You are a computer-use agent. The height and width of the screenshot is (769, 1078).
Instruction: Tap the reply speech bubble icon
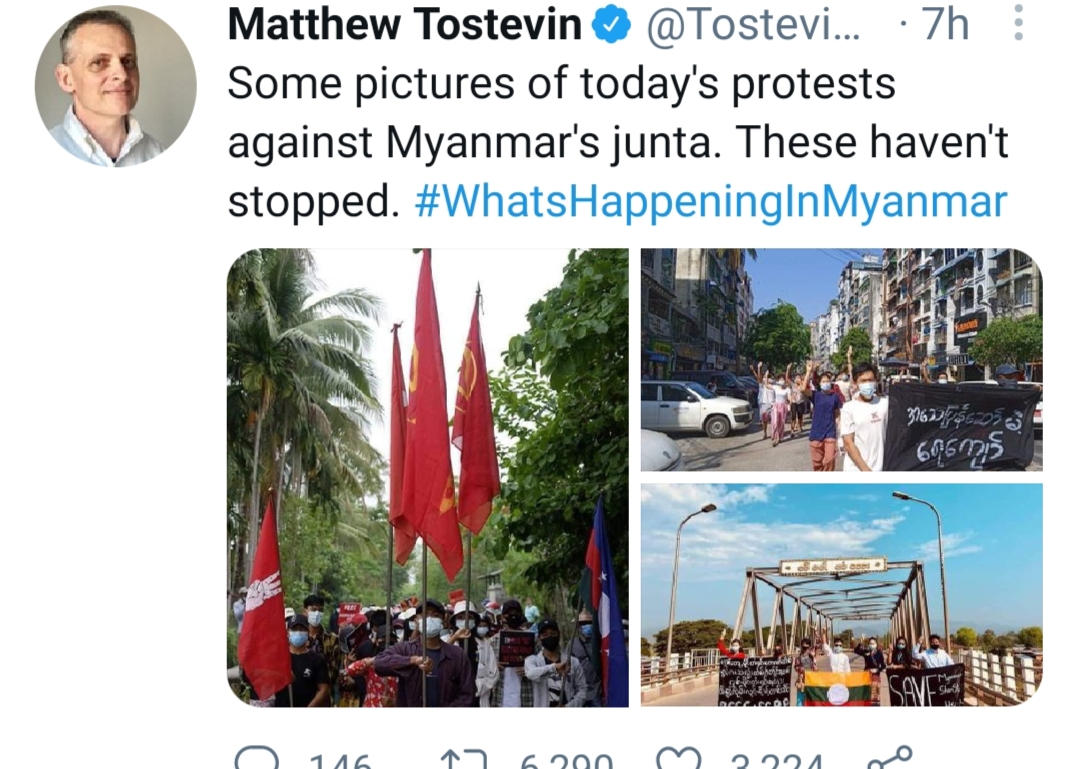pyautogui.click(x=257, y=757)
